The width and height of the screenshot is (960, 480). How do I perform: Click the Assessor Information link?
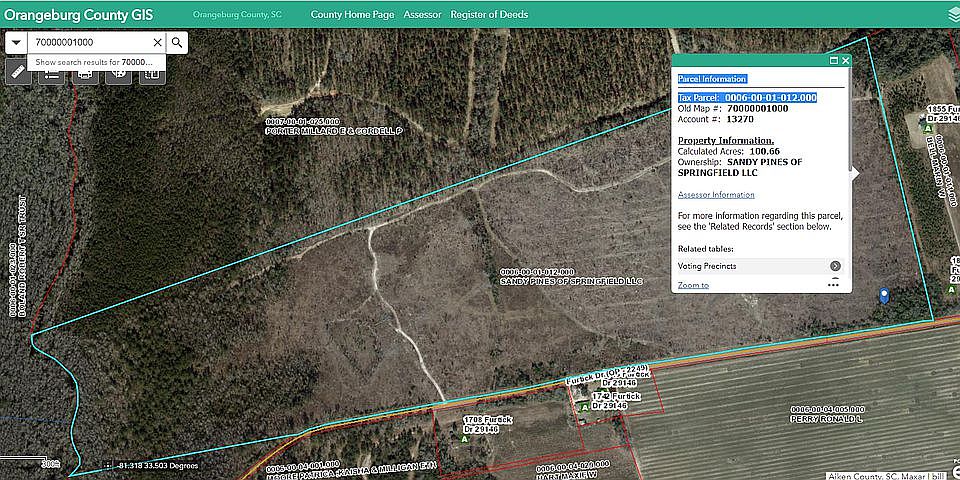[x=716, y=195]
